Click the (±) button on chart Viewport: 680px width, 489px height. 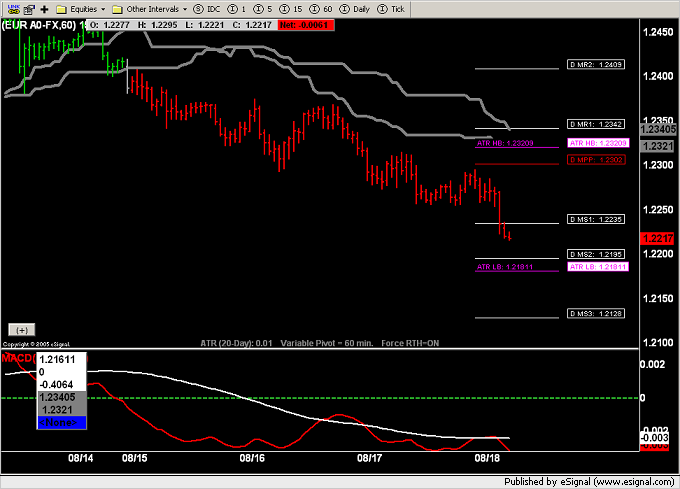tap(22, 330)
